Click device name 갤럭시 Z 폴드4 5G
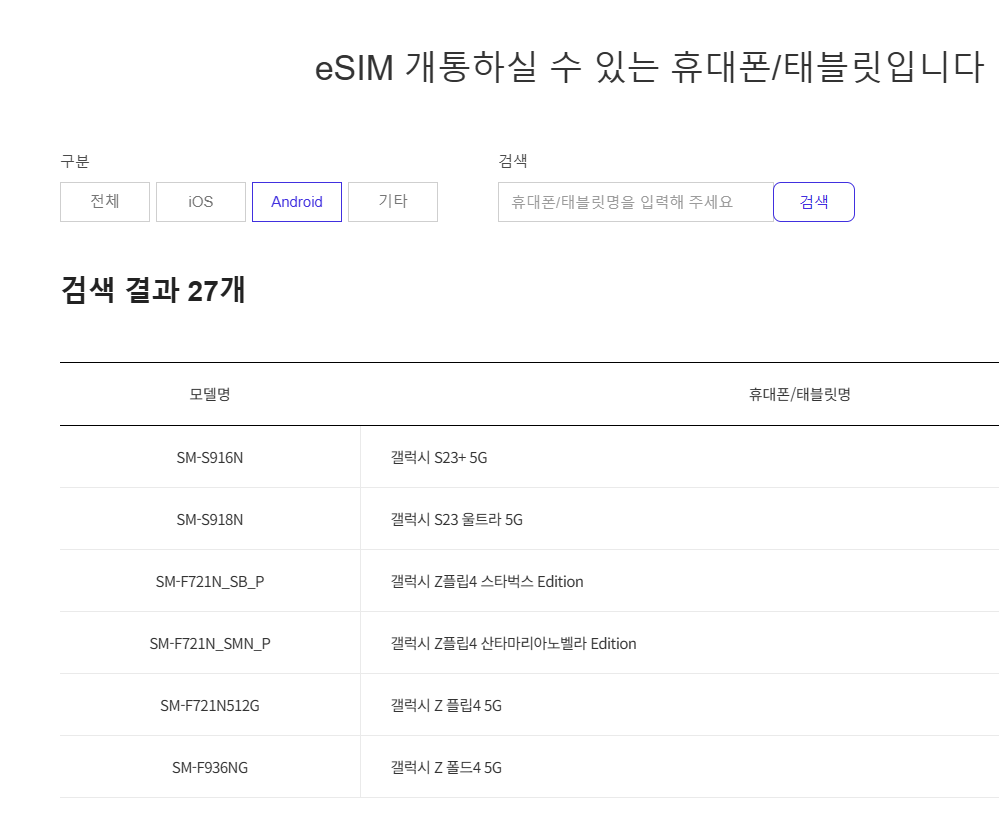The width and height of the screenshot is (999, 819). click(446, 767)
